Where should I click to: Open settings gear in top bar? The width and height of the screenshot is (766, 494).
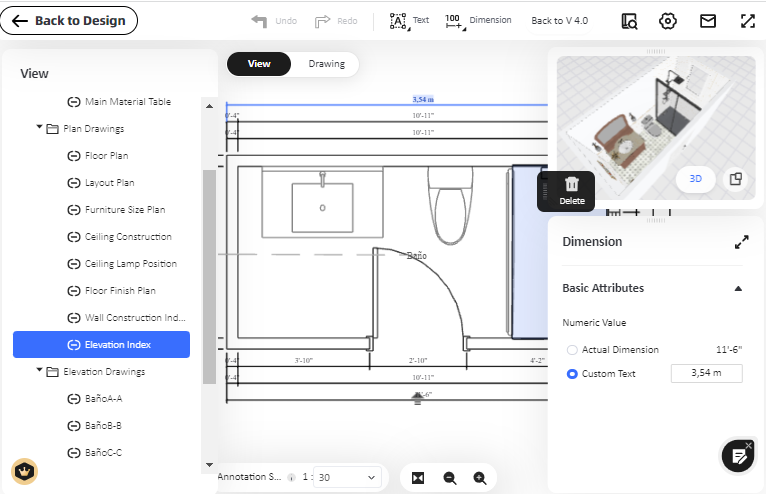667,21
